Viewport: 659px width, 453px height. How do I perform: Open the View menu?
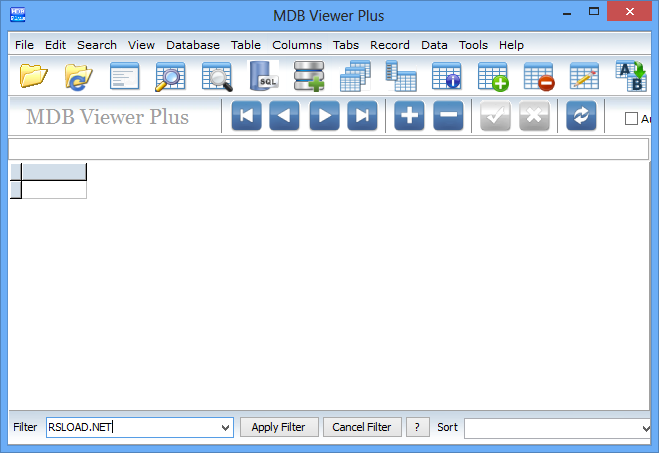pyautogui.click(x=141, y=45)
